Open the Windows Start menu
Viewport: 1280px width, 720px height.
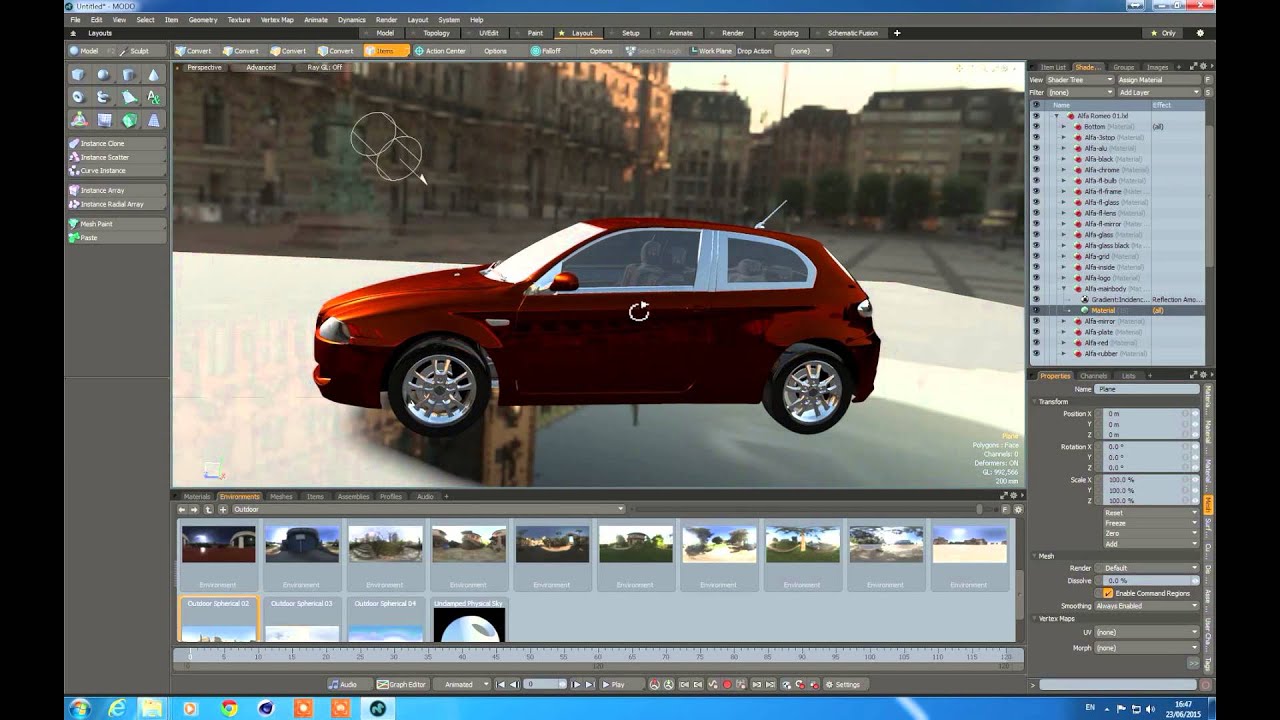[x=80, y=708]
